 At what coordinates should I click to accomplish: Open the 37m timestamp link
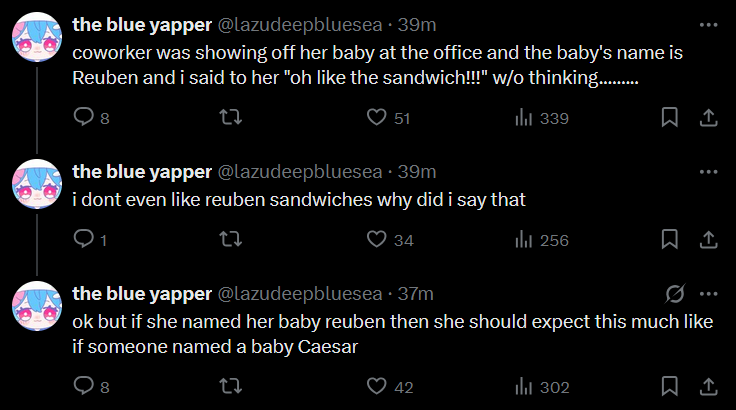pos(416,294)
